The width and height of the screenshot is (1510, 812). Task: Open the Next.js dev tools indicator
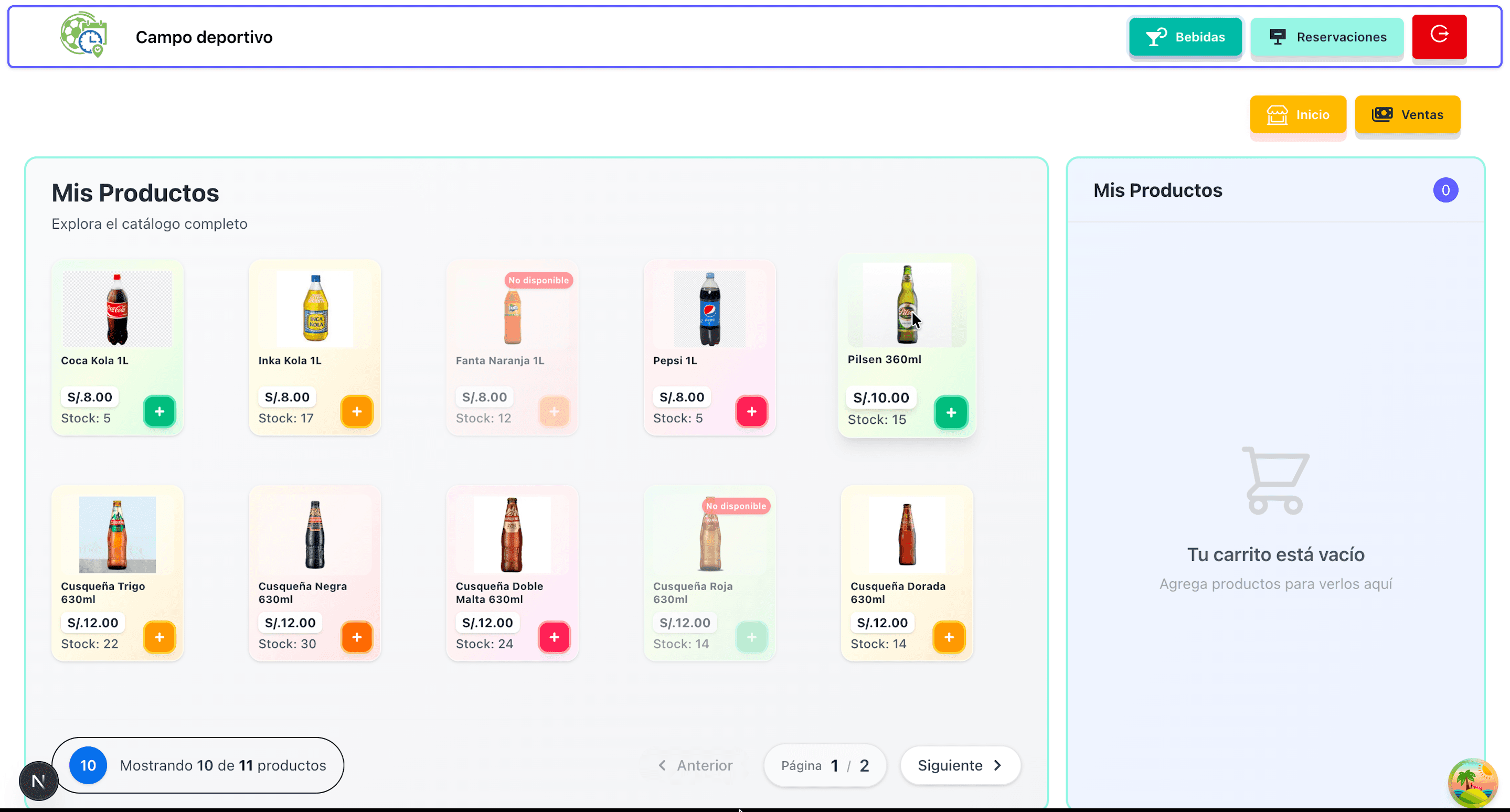[39, 781]
